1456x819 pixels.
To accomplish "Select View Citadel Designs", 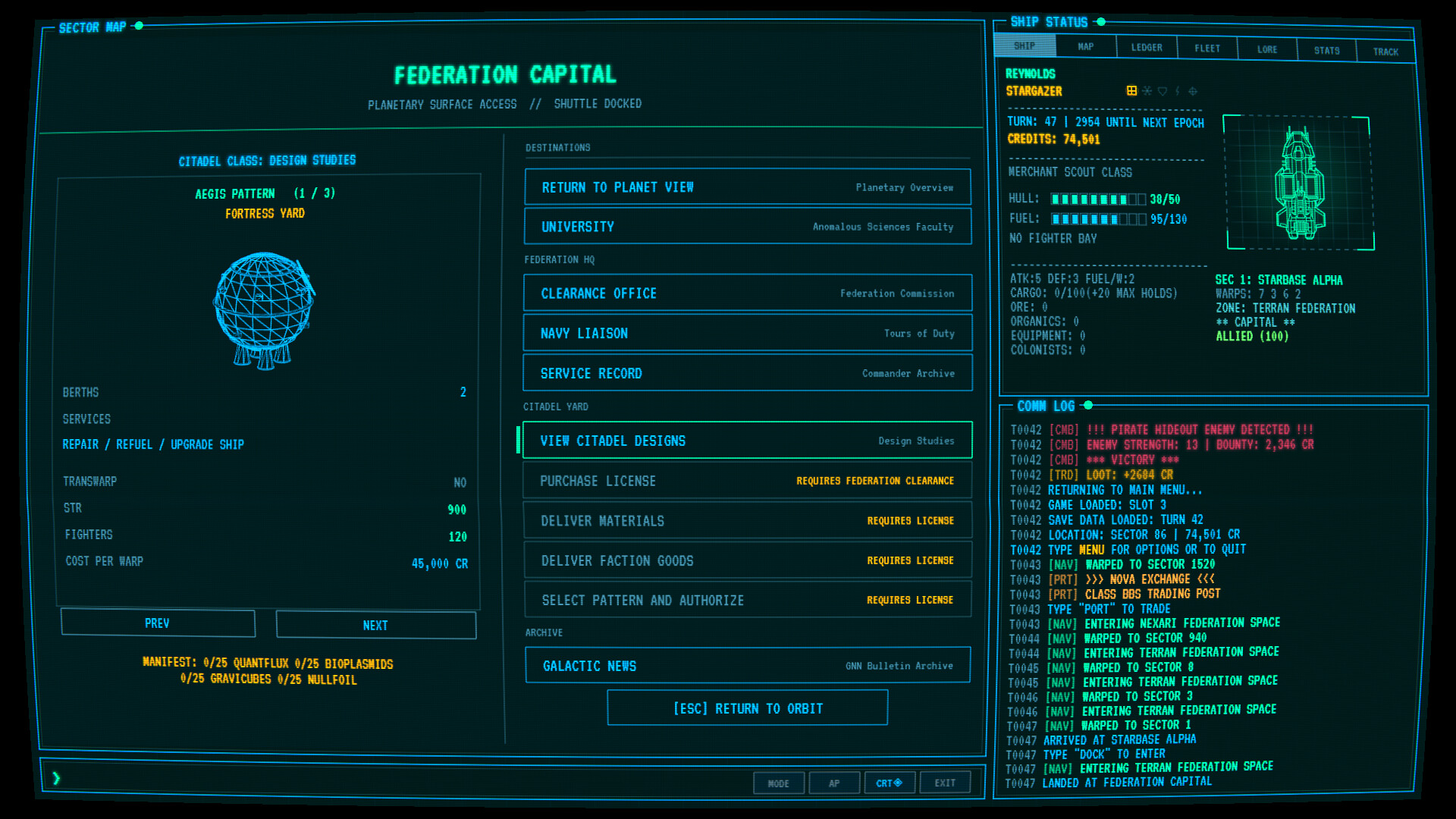I will 748,441.
